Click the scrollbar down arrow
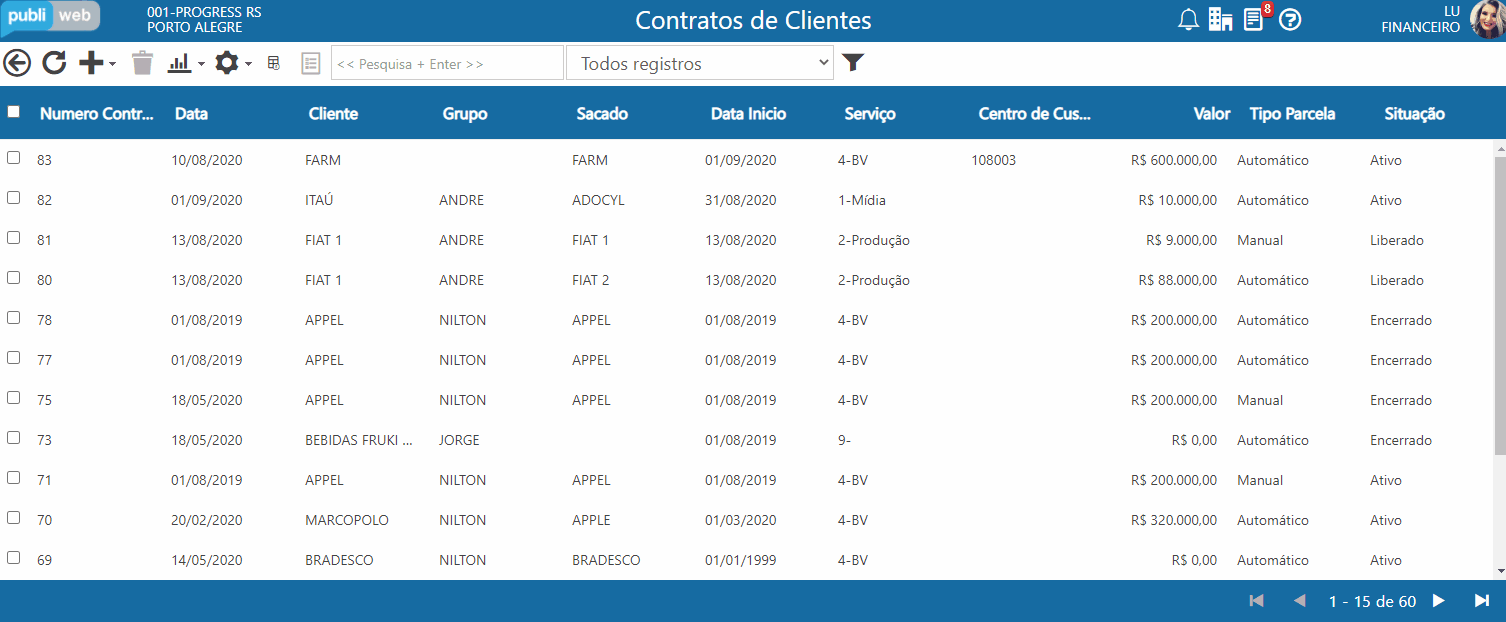The width and height of the screenshot is (1506, 622). (x=1499, y=572)
